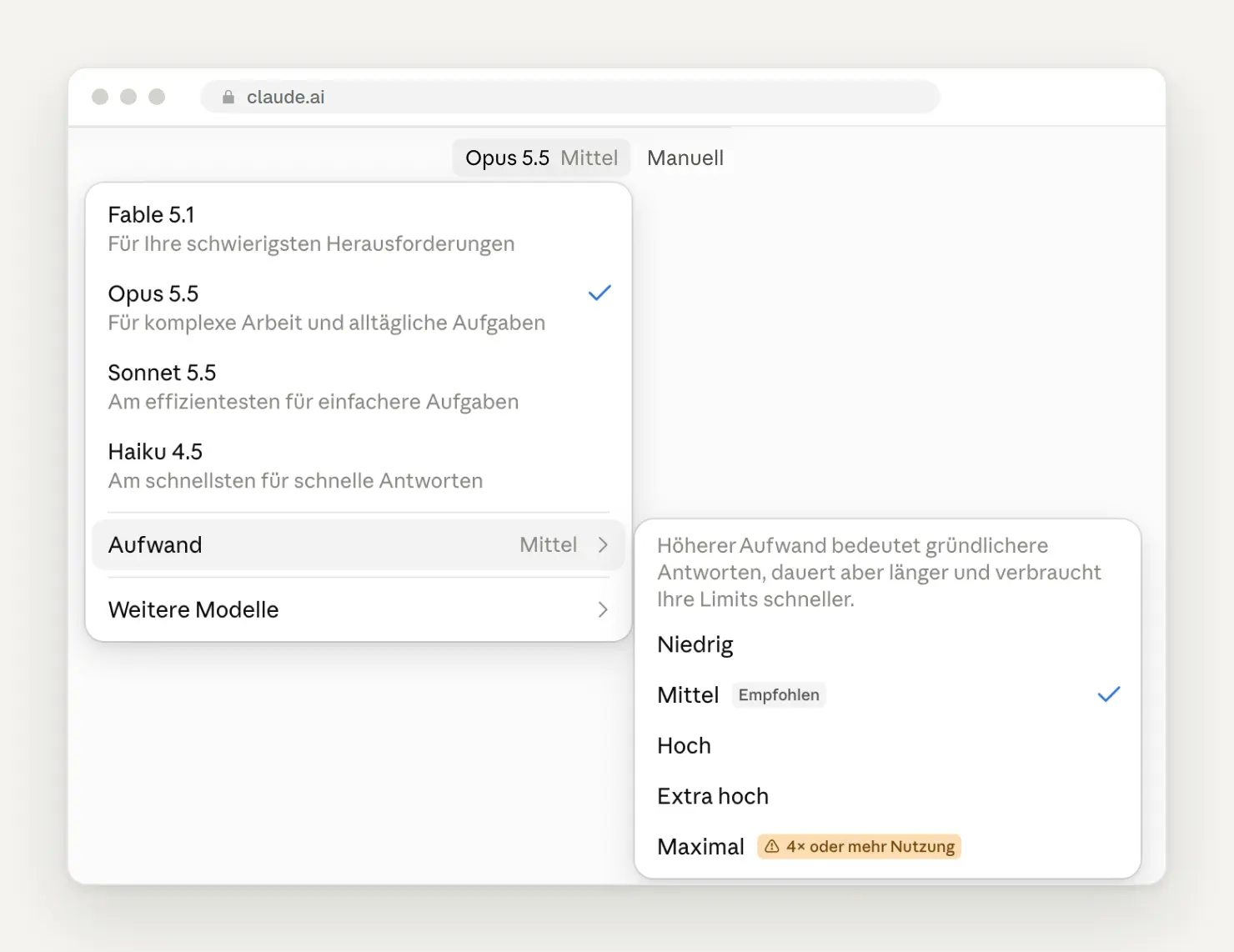This screenshot has height=952, width=1234.
Task: Pick the Haiku 4.5 model
Action: tap(359, 466)
